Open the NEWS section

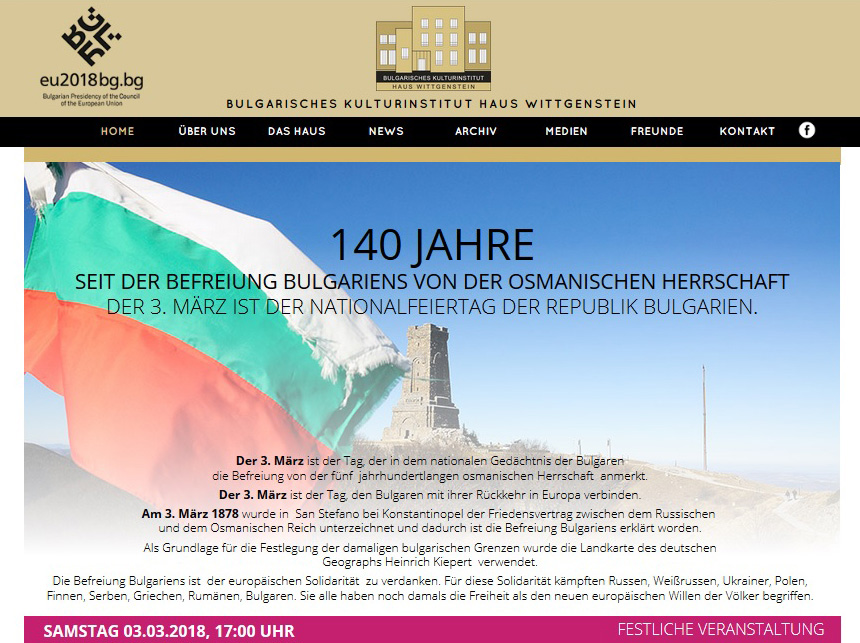[386, 131]
